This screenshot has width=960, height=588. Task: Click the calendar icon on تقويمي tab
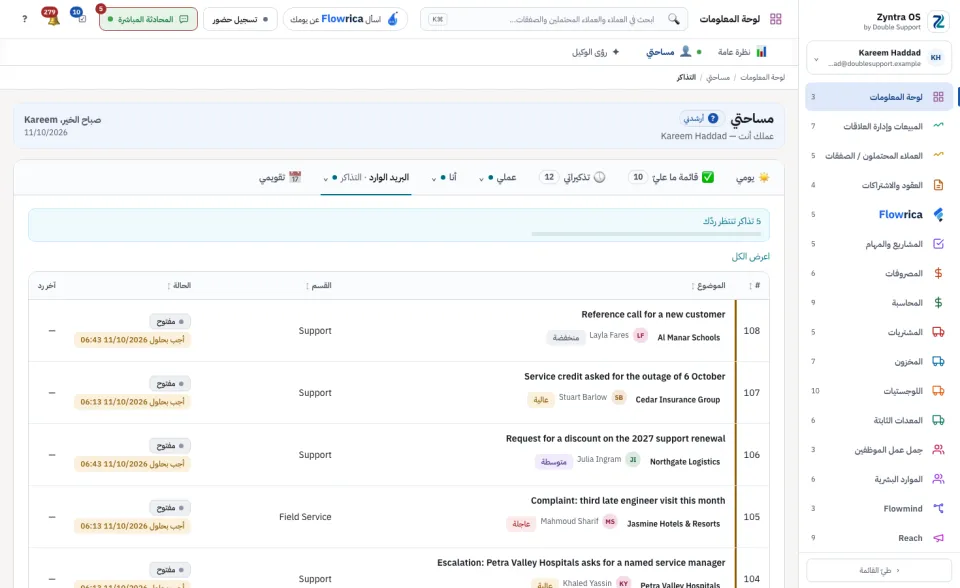coord(295,177)
